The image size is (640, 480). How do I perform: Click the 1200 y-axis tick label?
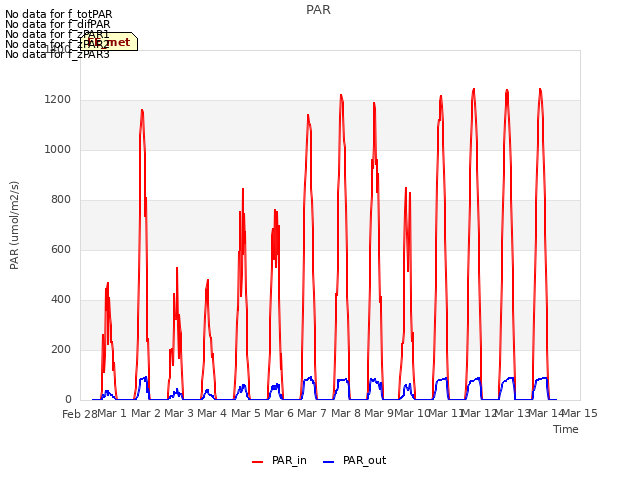pyautogui.click(x=58, y=100)
